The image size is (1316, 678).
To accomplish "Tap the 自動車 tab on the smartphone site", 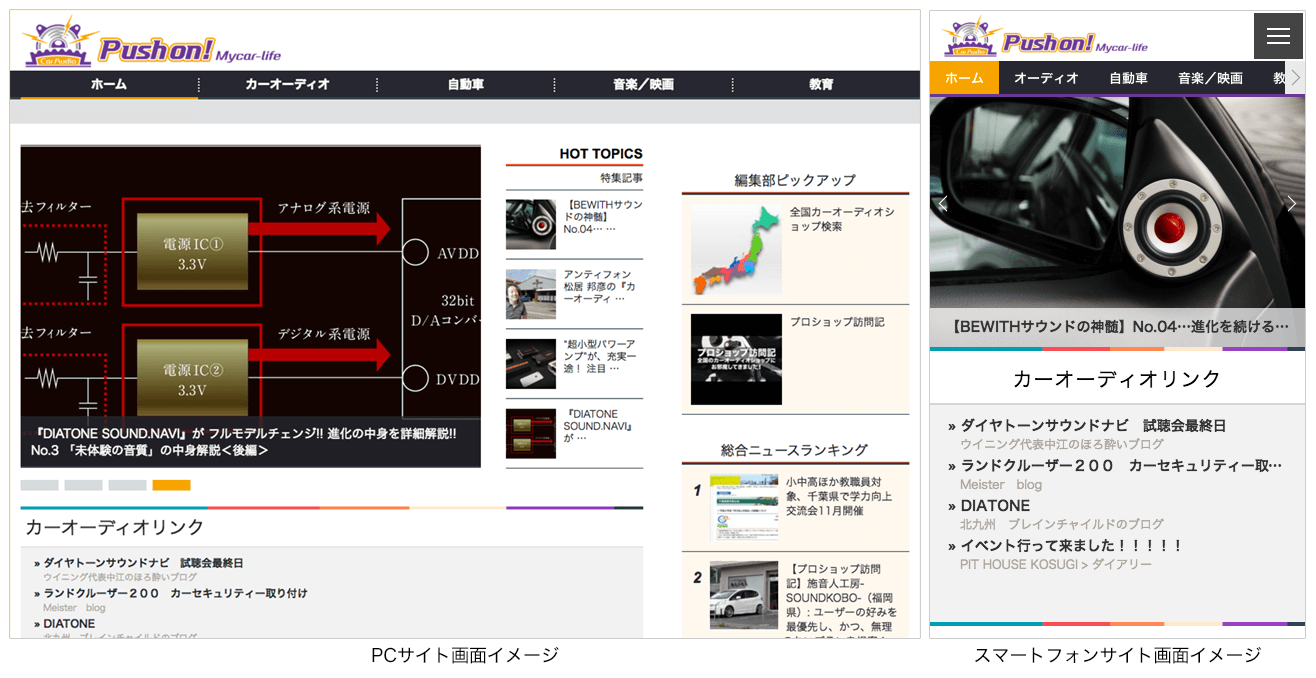I will point(1128,78).
